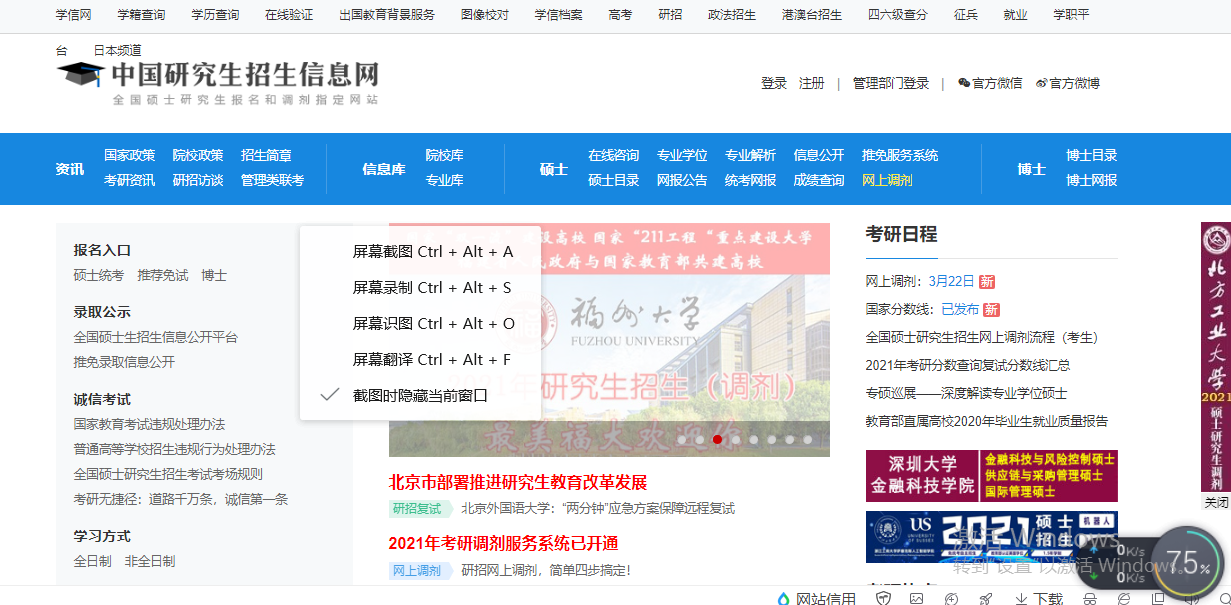Open 教育部直属高校2020年毕业生就业质量报告
The width and height of the screenshot is (1231, 605).
[x=987, y=421]
